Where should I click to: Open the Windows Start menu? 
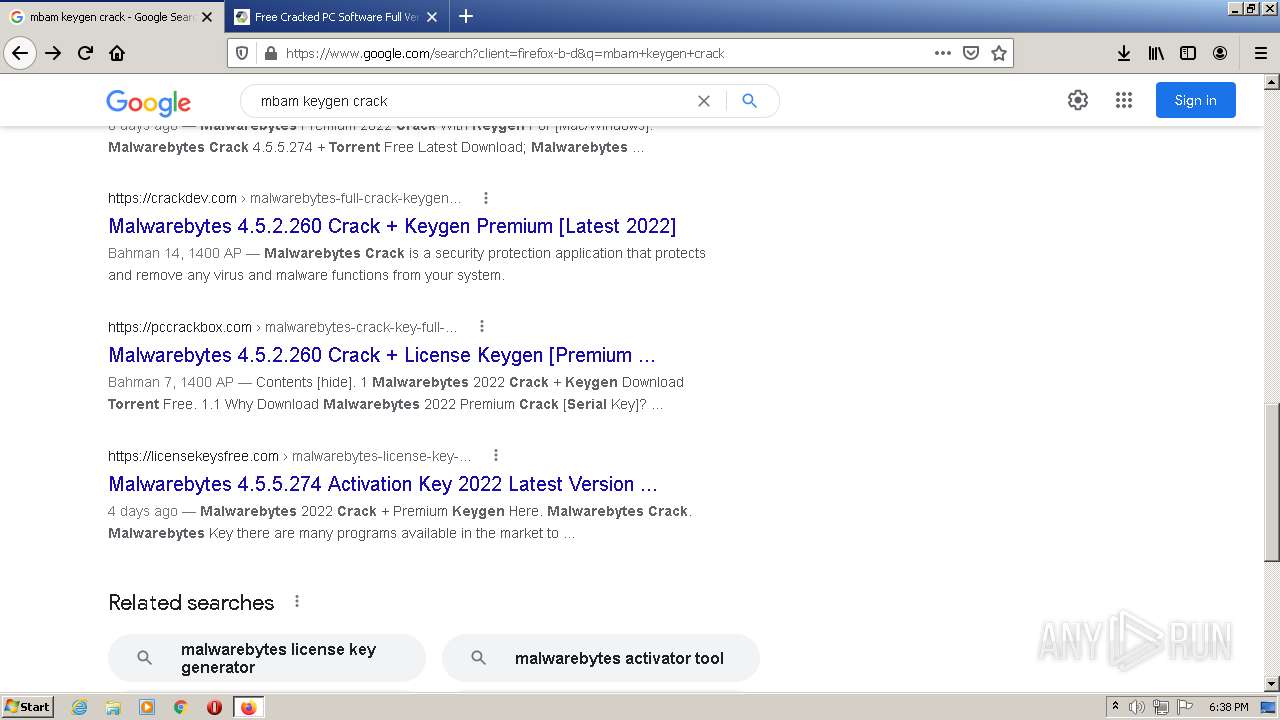pyautogui.click(x=27, y=707)
